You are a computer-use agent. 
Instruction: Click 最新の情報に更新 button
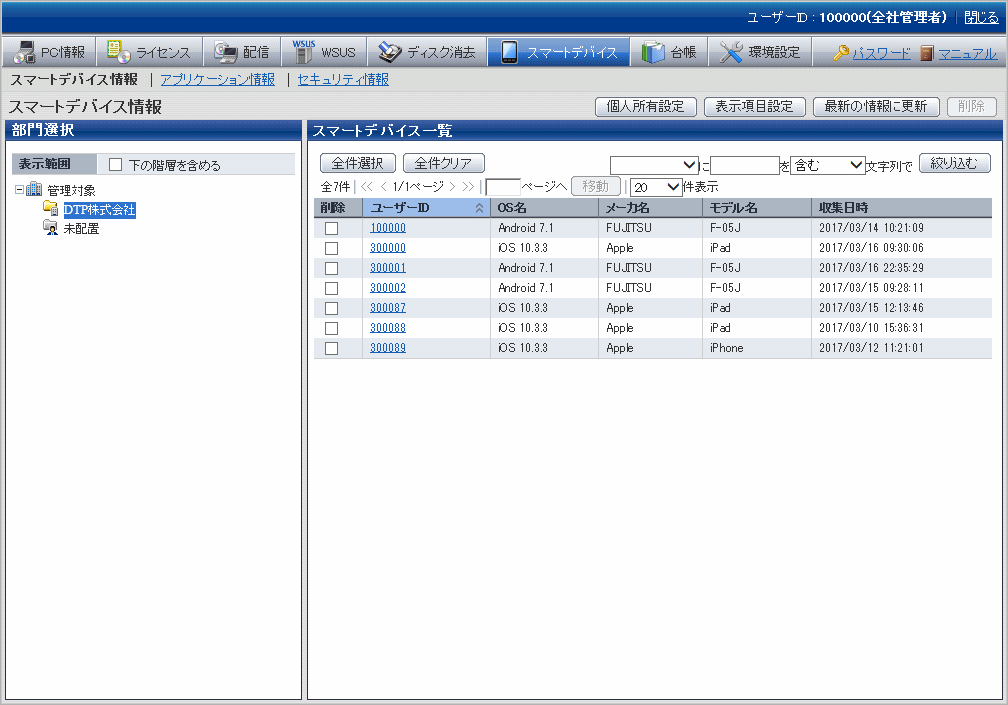tap(876, 107)
